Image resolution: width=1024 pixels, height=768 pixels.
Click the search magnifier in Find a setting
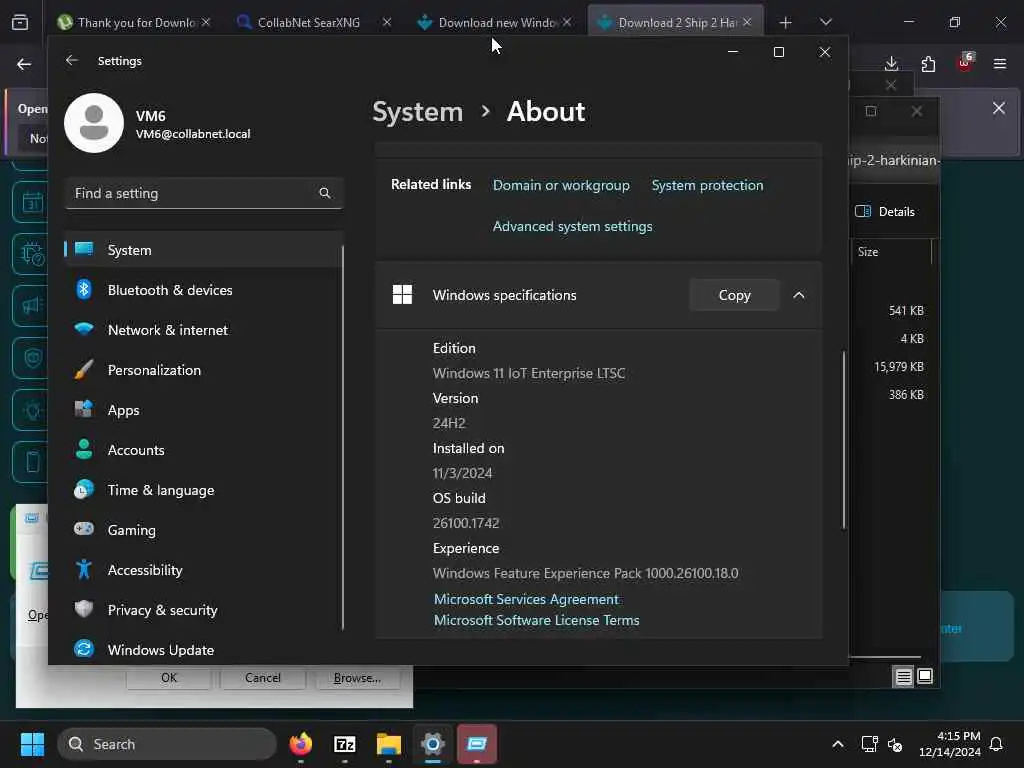pos(325,193)
